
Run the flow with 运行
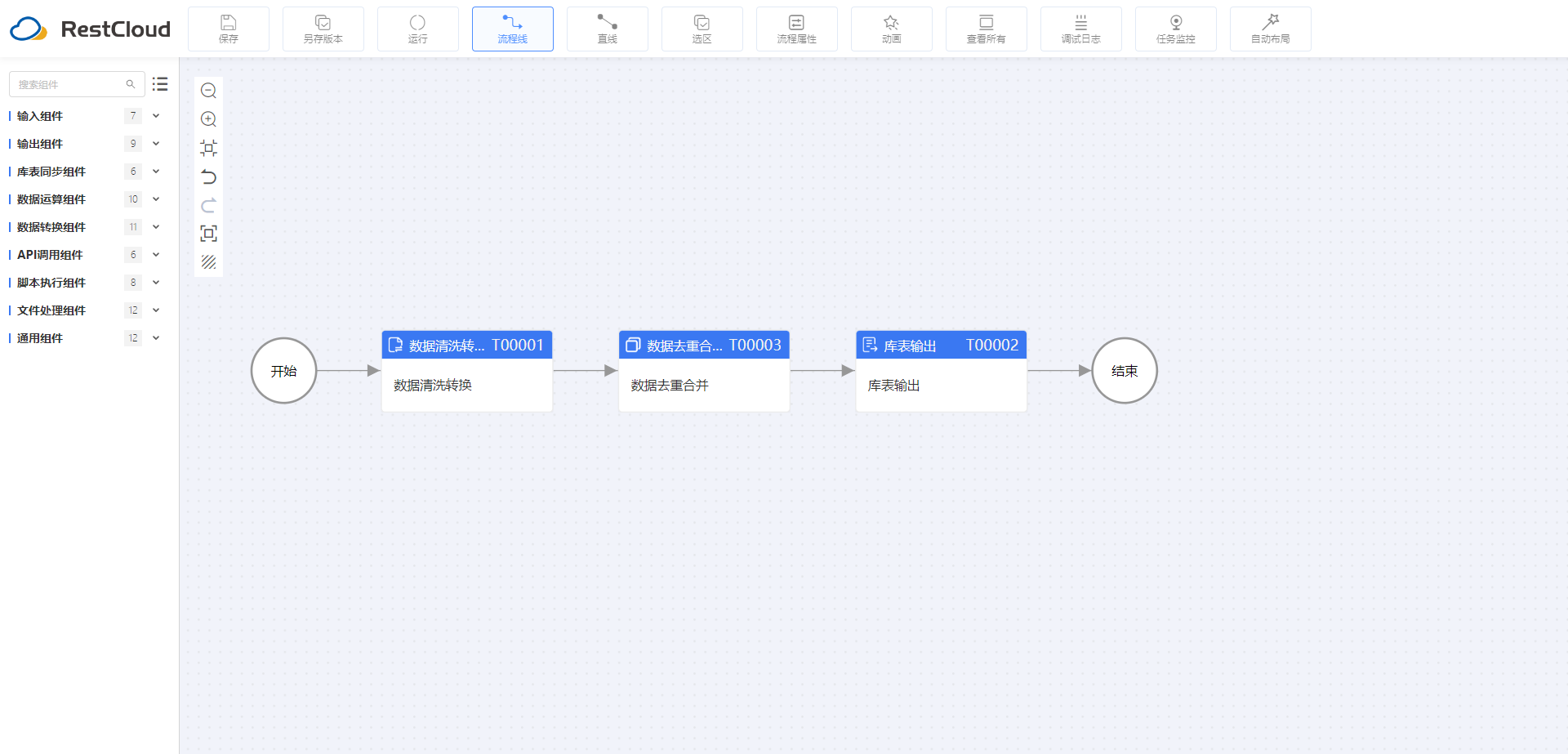coord(418,29)
